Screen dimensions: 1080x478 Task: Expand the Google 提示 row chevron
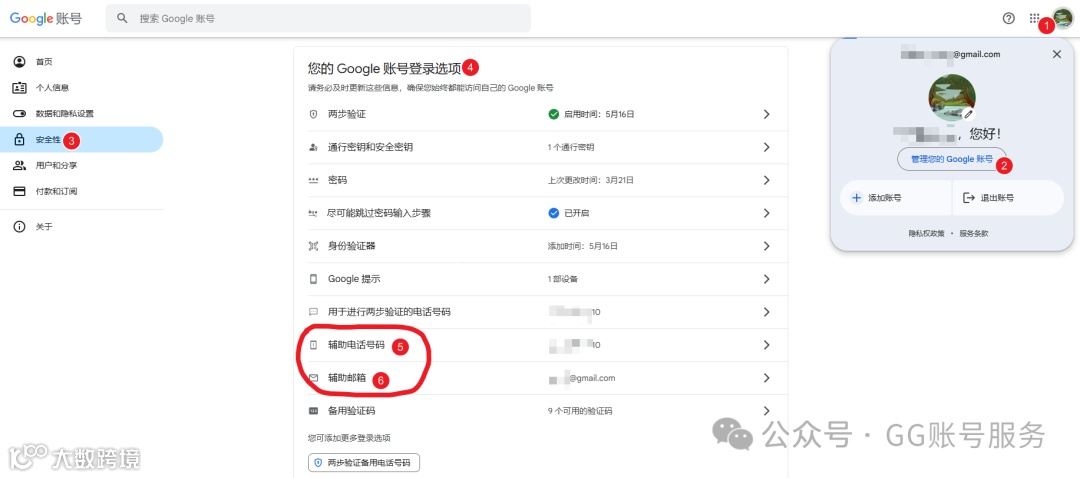[x=766, y=280]
